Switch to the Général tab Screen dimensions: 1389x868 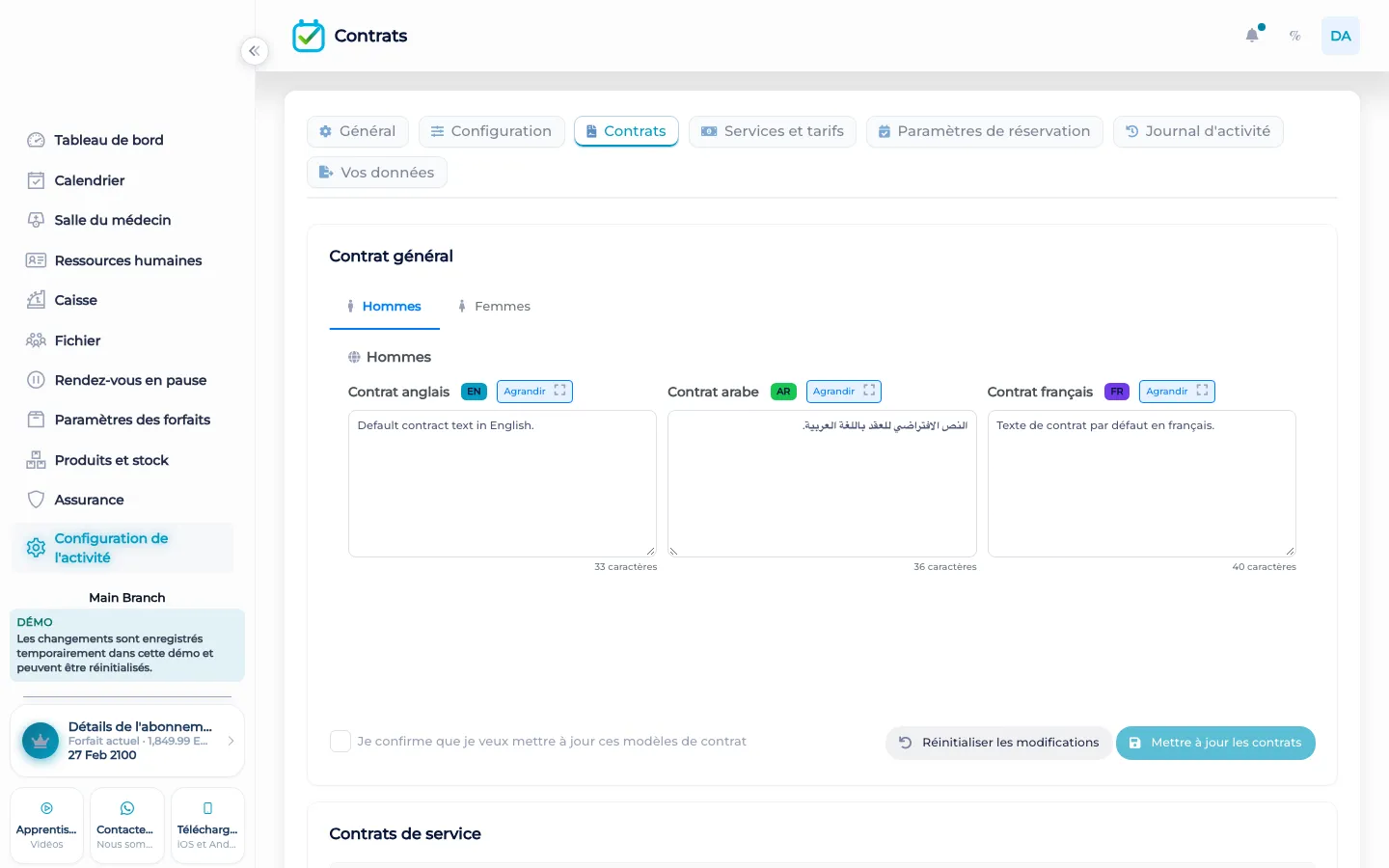tap(358, 131)
